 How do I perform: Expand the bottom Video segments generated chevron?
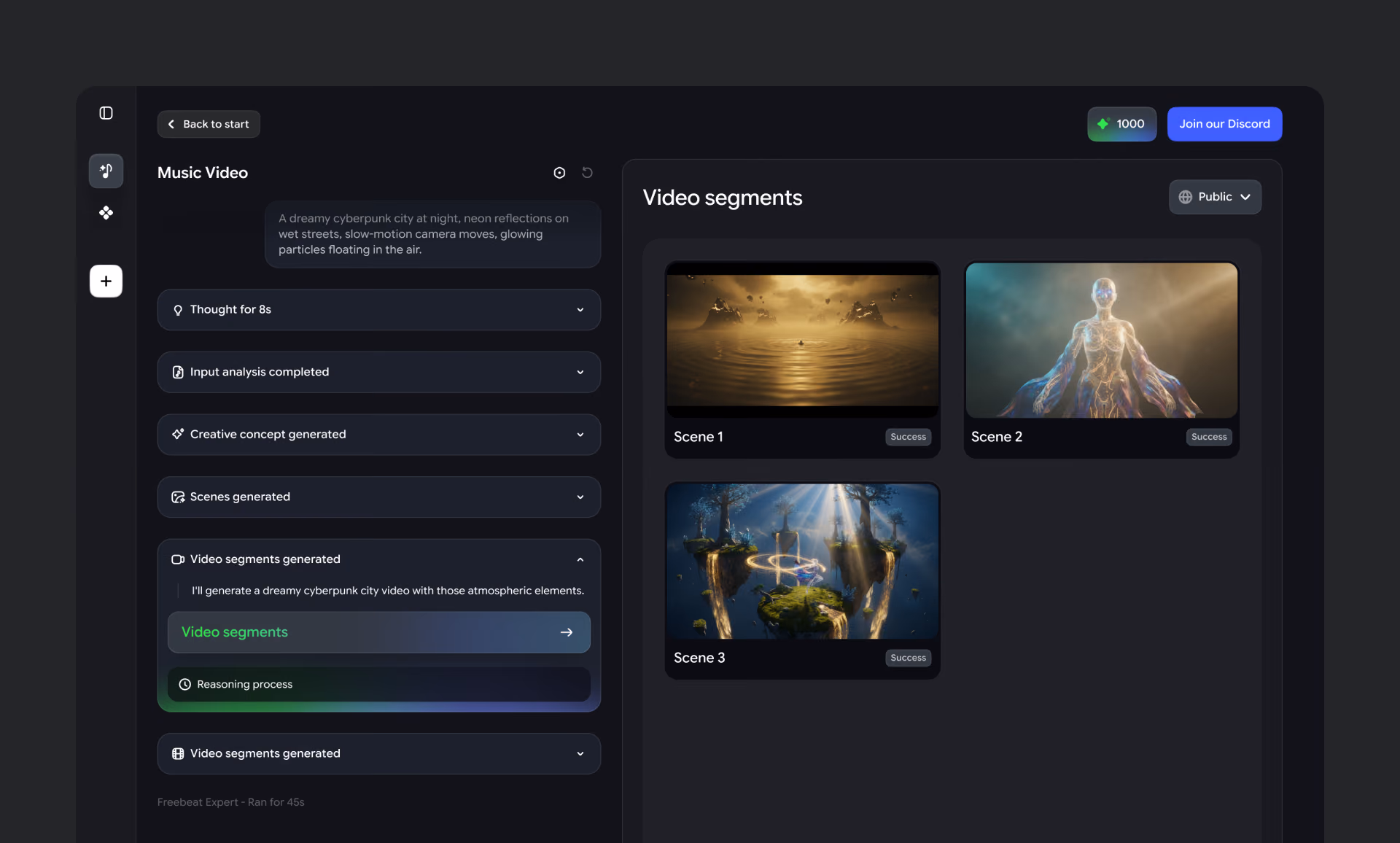580,753
